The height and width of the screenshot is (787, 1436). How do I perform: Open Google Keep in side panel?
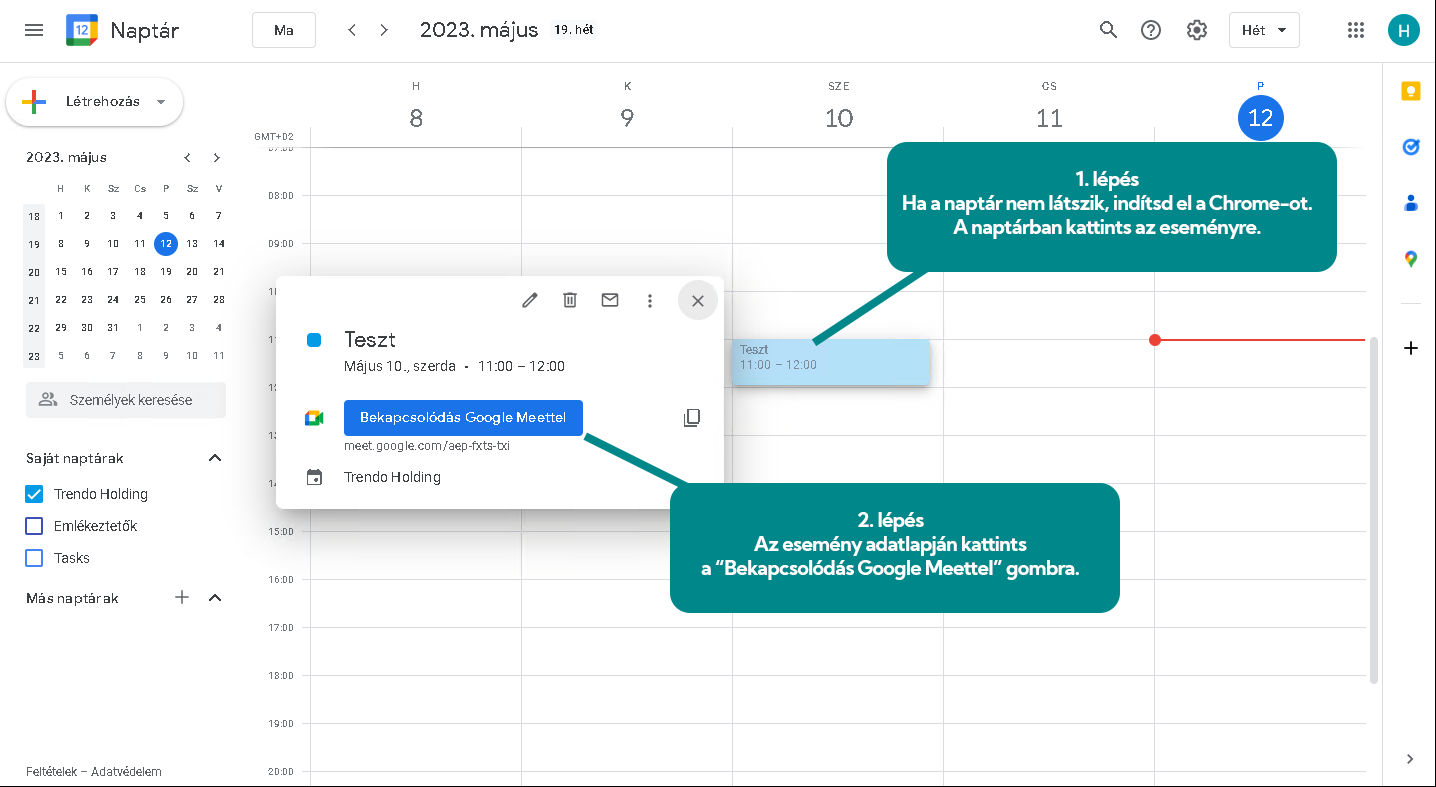coord(1410,92)
